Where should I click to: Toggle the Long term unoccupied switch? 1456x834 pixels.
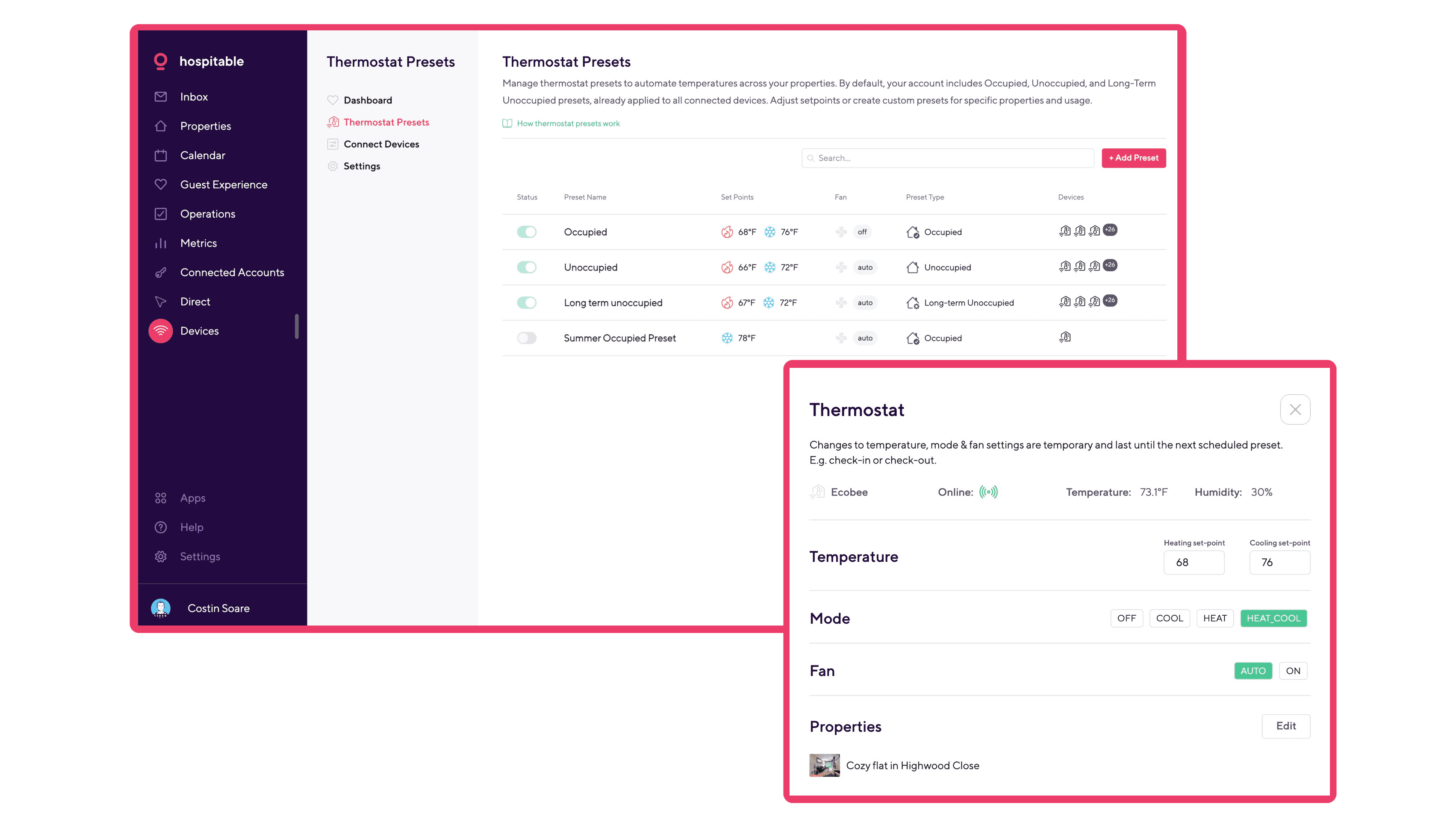coord(526,302)
